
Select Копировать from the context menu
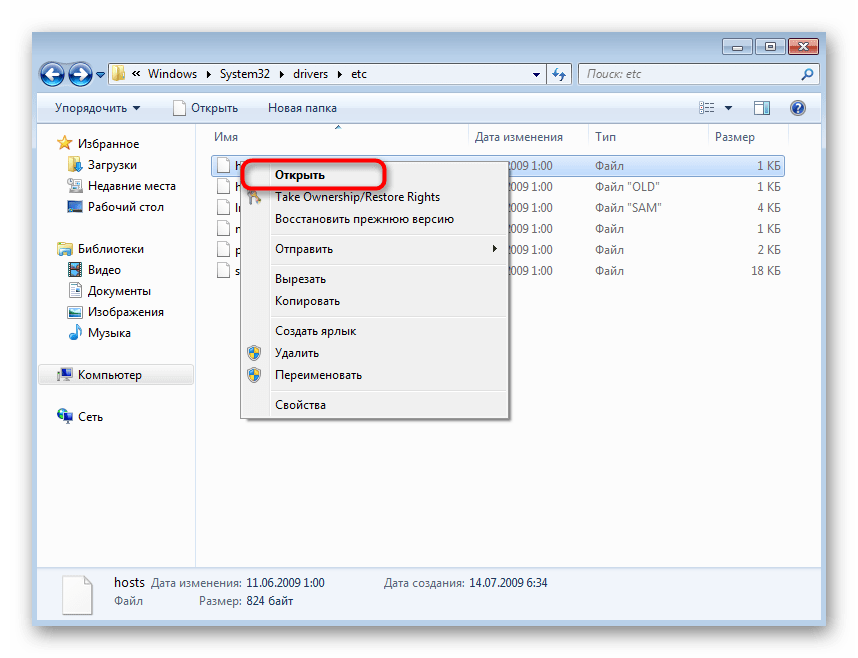click(x=307, y=301)
